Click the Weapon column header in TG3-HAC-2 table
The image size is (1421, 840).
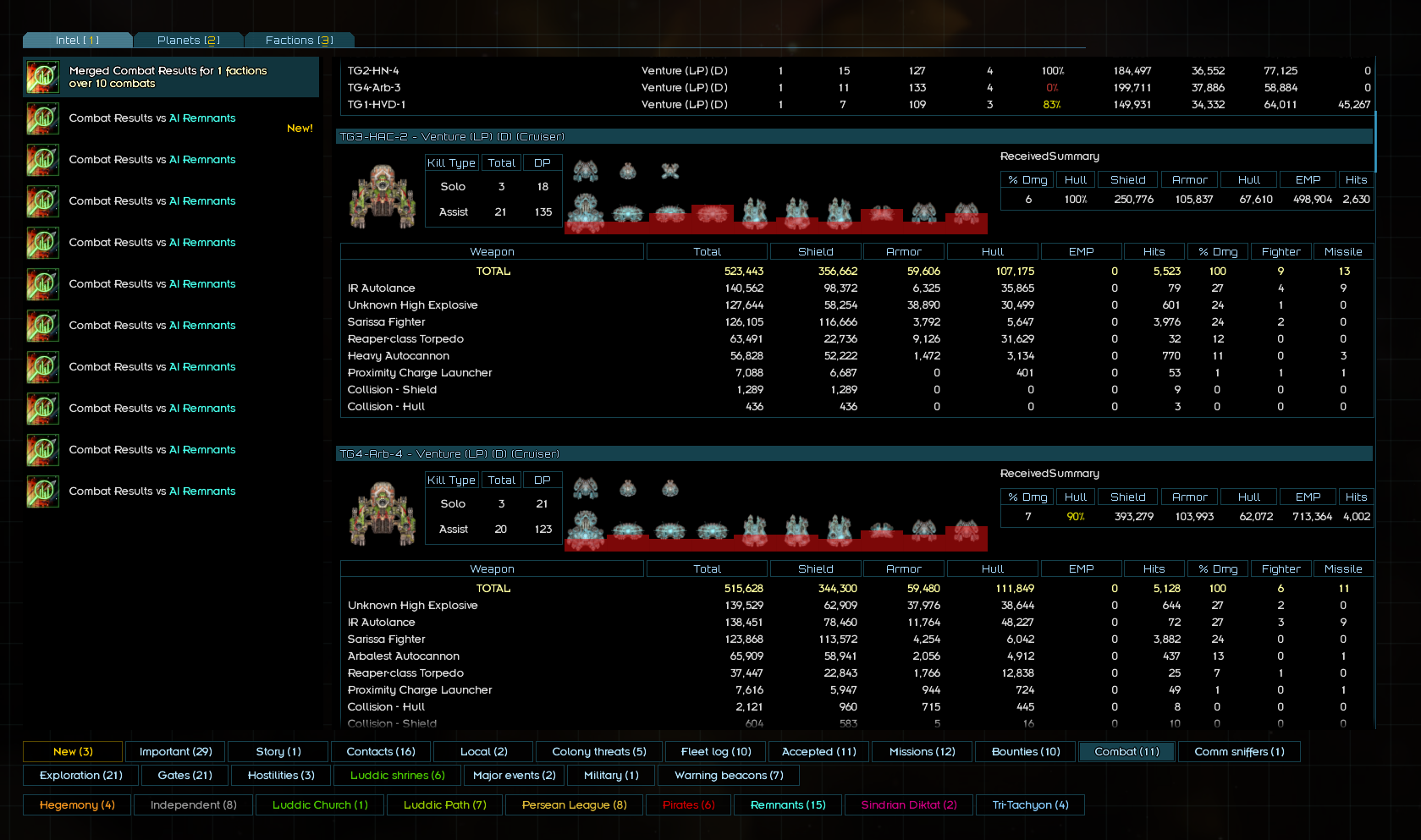[492, 251]
